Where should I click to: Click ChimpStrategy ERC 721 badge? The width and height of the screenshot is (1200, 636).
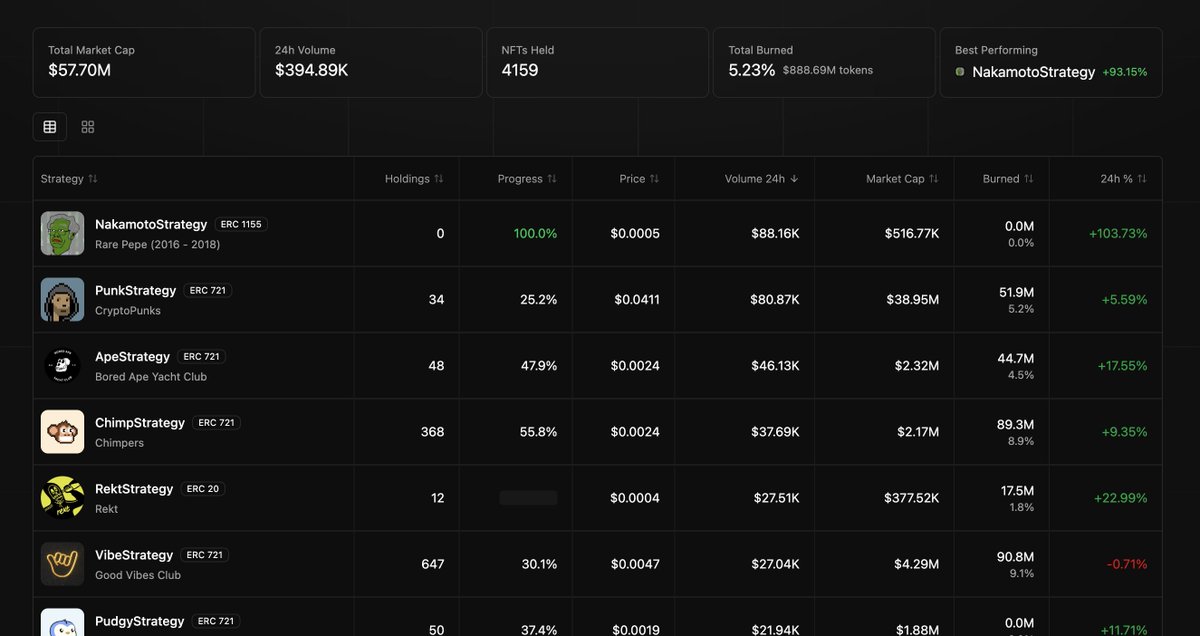point(216,422)
